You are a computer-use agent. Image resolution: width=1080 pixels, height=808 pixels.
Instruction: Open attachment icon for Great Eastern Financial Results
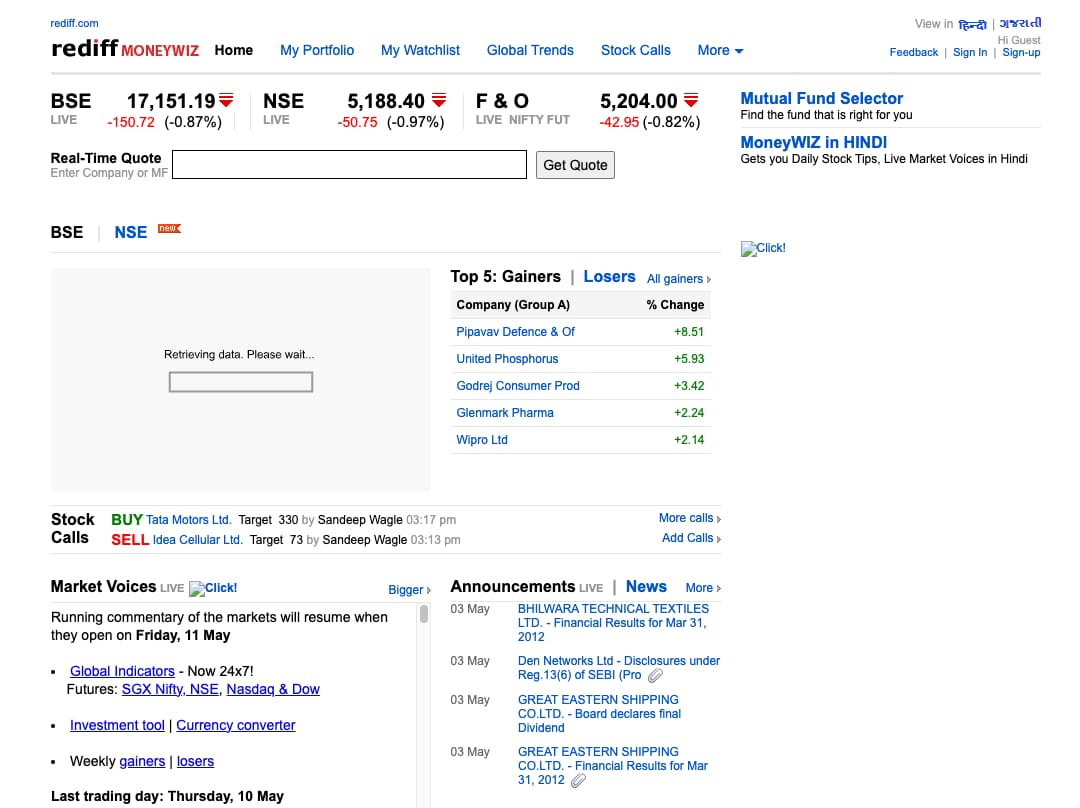pos(578,780)
